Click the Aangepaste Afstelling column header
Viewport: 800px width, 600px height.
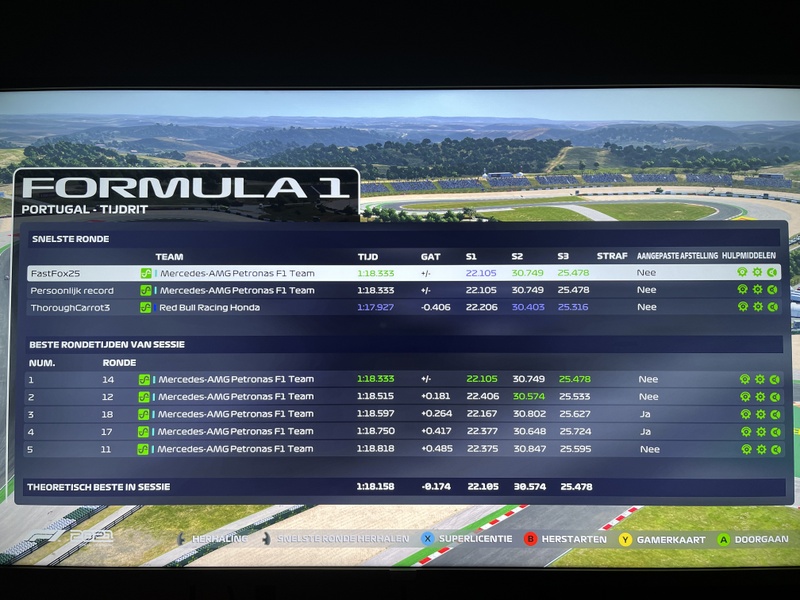[x=677, y=256]
